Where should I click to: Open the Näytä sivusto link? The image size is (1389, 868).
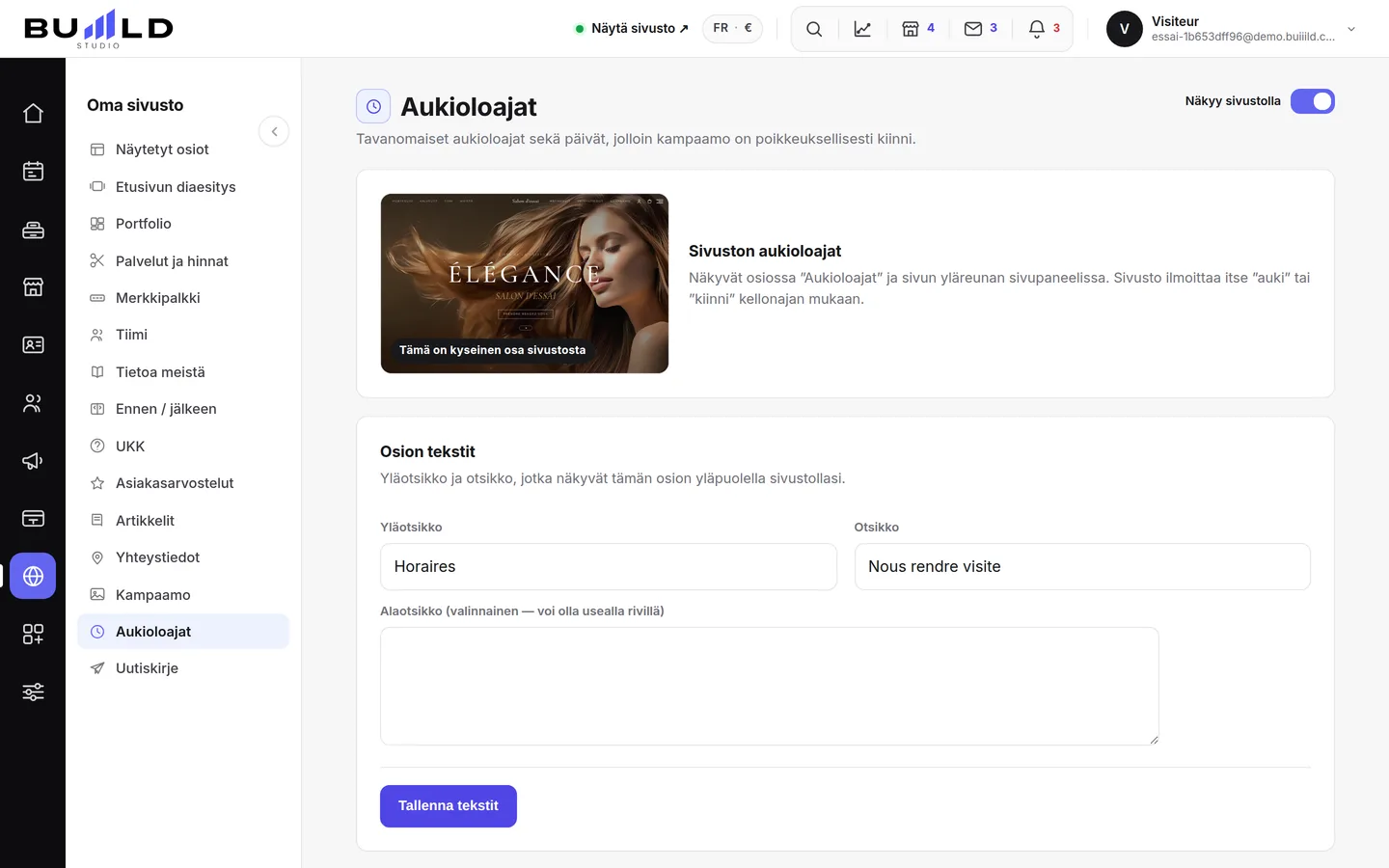coord(632,29)
